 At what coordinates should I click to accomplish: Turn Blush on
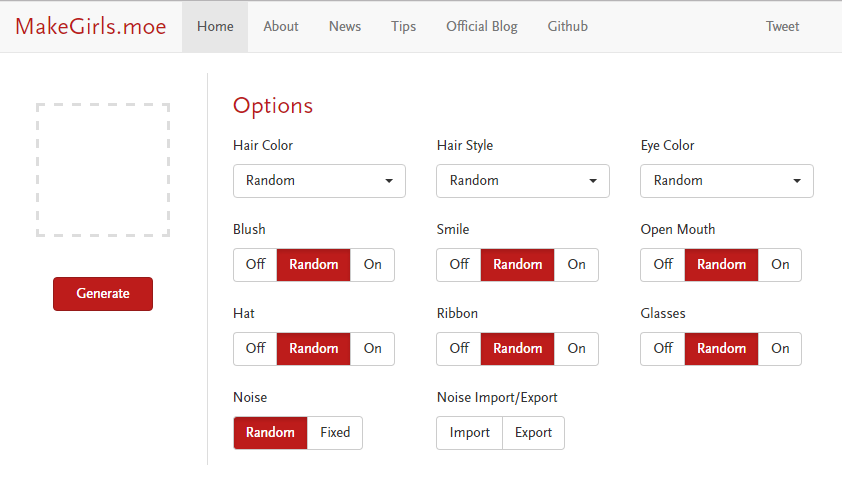[373, 265]
